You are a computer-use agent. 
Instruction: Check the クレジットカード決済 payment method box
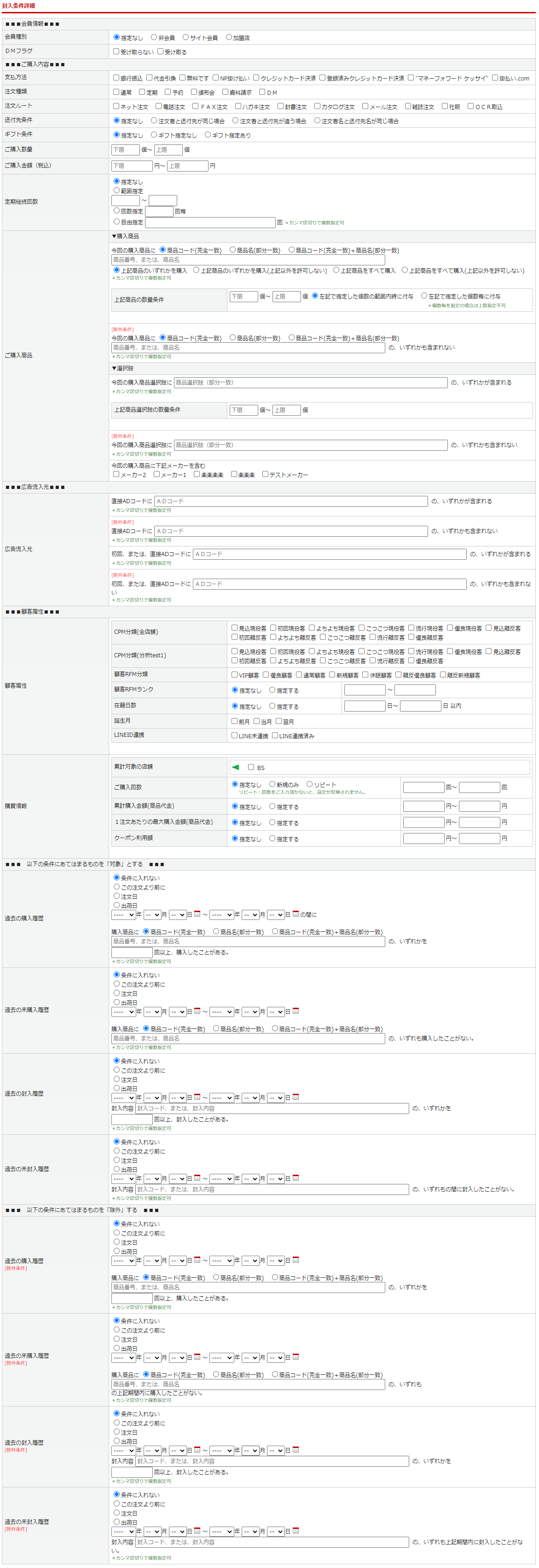[256, 78]
